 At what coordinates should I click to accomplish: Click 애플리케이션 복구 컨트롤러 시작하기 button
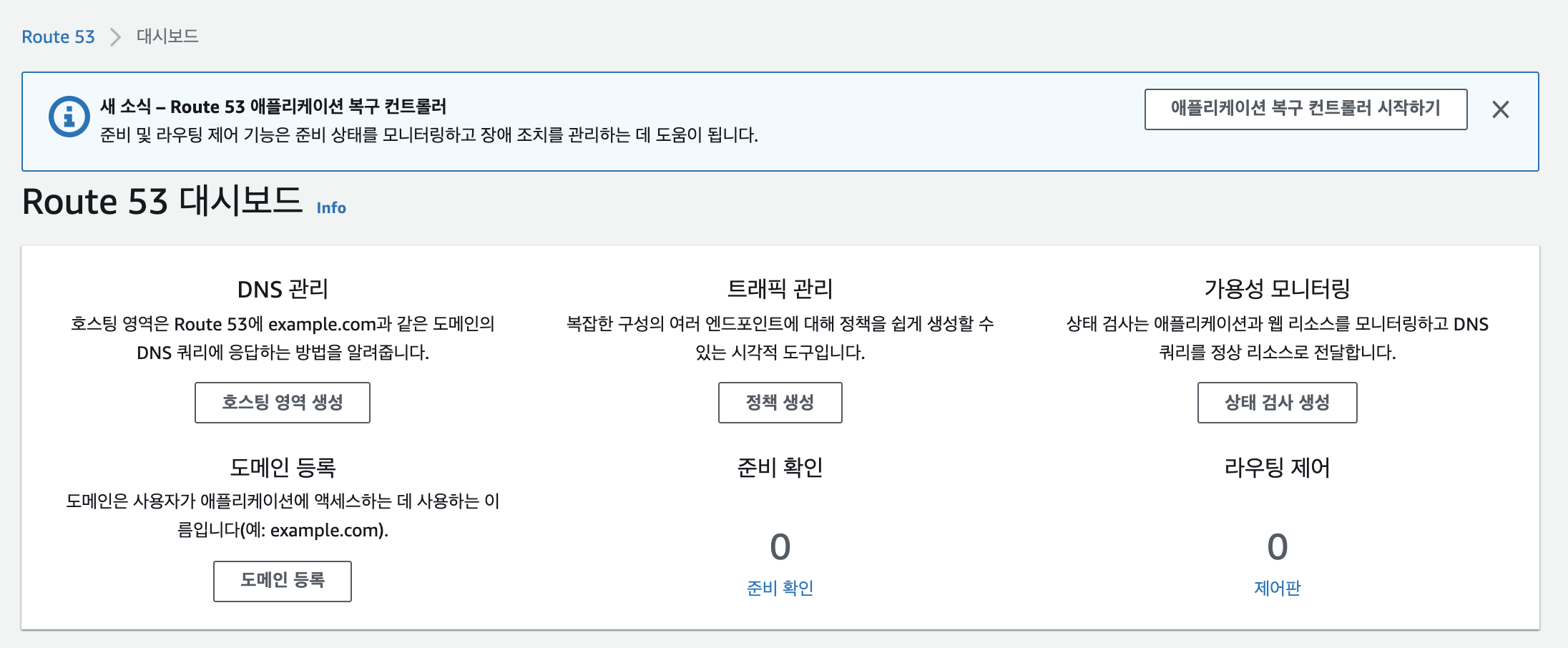coord(1305,109)
